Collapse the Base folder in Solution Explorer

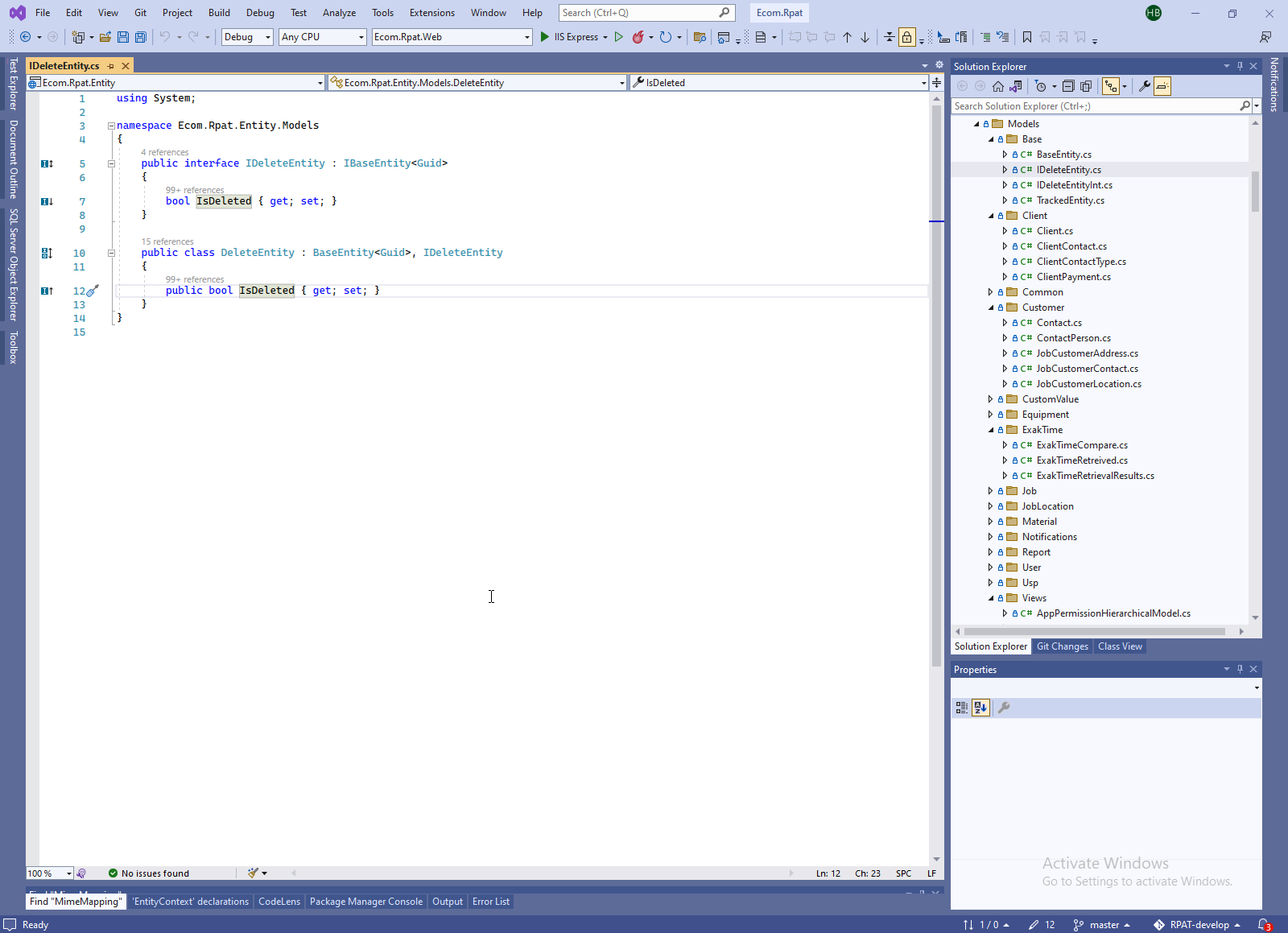click(x=991, y=139)
